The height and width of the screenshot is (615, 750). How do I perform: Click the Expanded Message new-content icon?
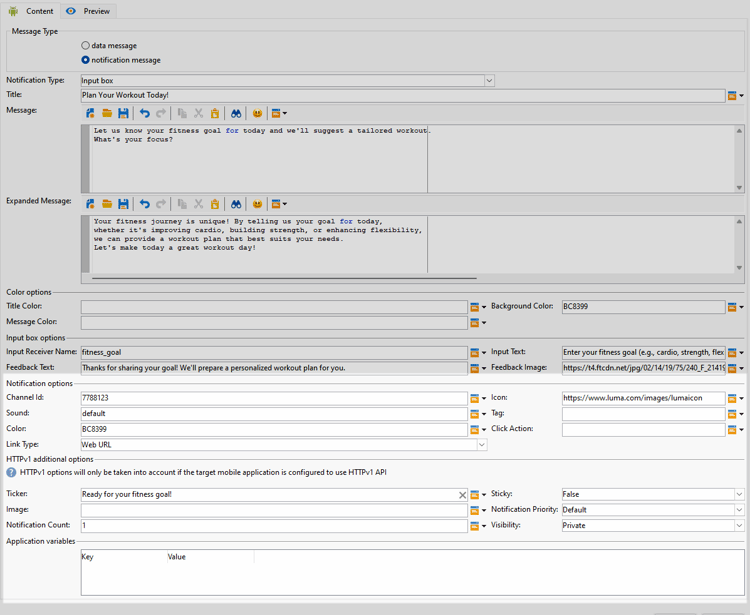pyautogui.click(x=90, y=204)
